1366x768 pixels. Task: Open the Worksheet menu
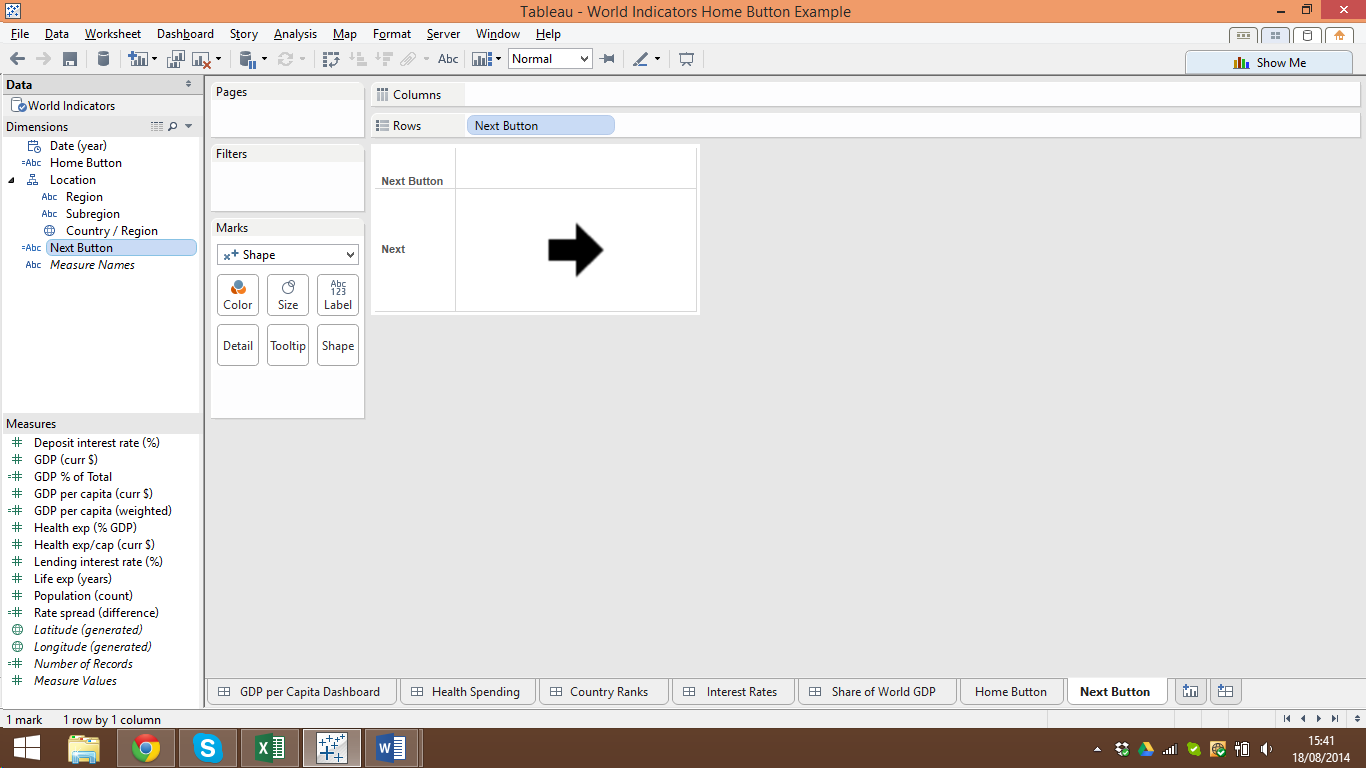click(x=112, y=34)
